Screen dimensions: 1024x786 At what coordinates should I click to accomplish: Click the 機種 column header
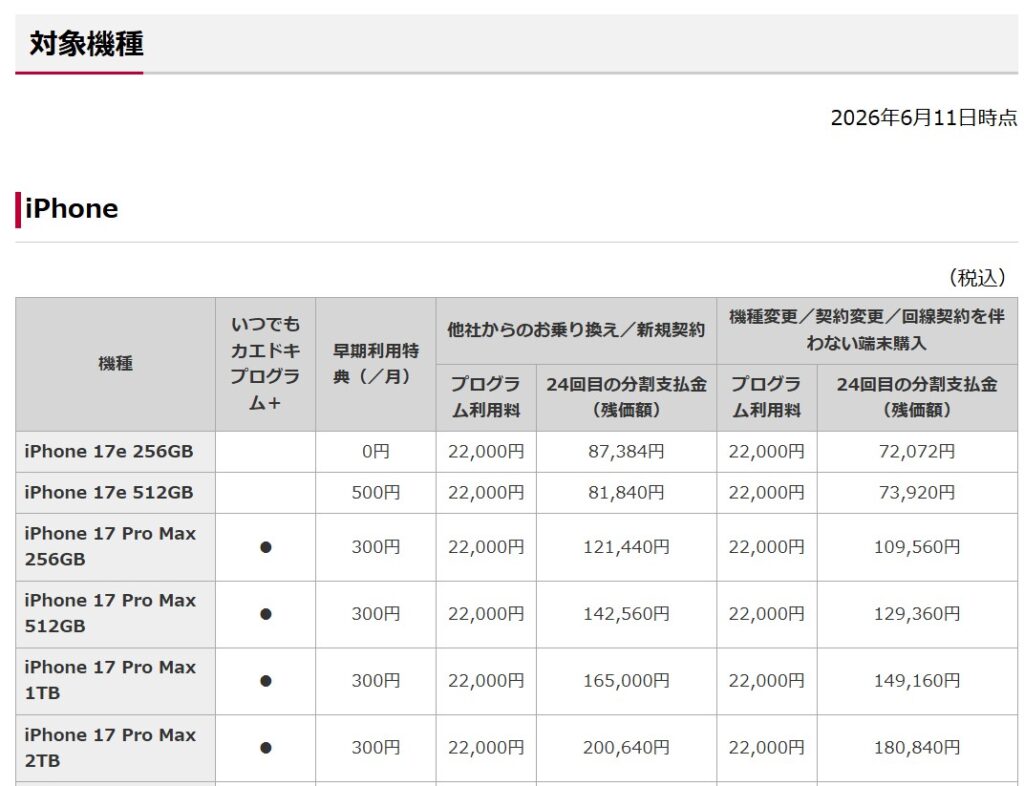(x=116, y=364)
